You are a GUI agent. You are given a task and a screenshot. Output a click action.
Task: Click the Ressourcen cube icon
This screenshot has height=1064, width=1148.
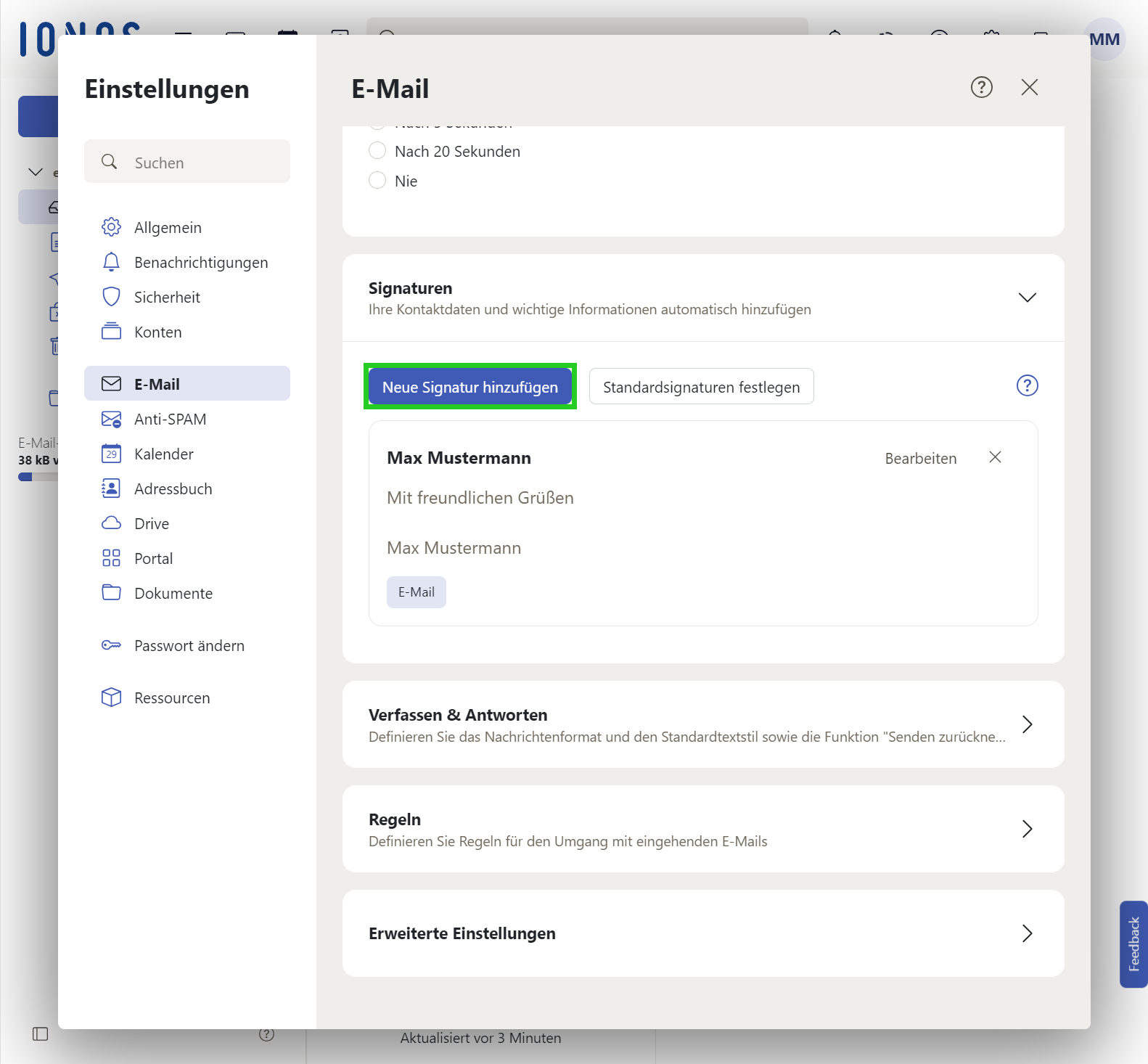[x=111, y=697]
